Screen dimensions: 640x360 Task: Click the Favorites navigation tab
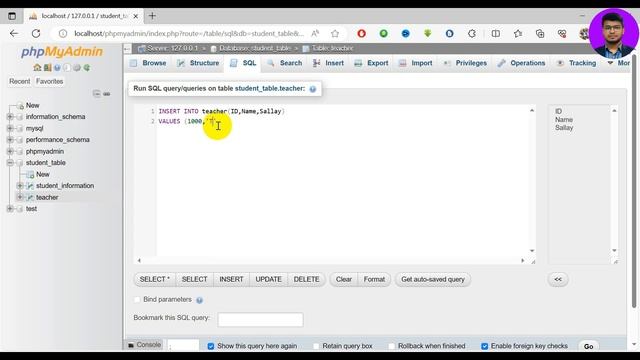tap(49, 81)
